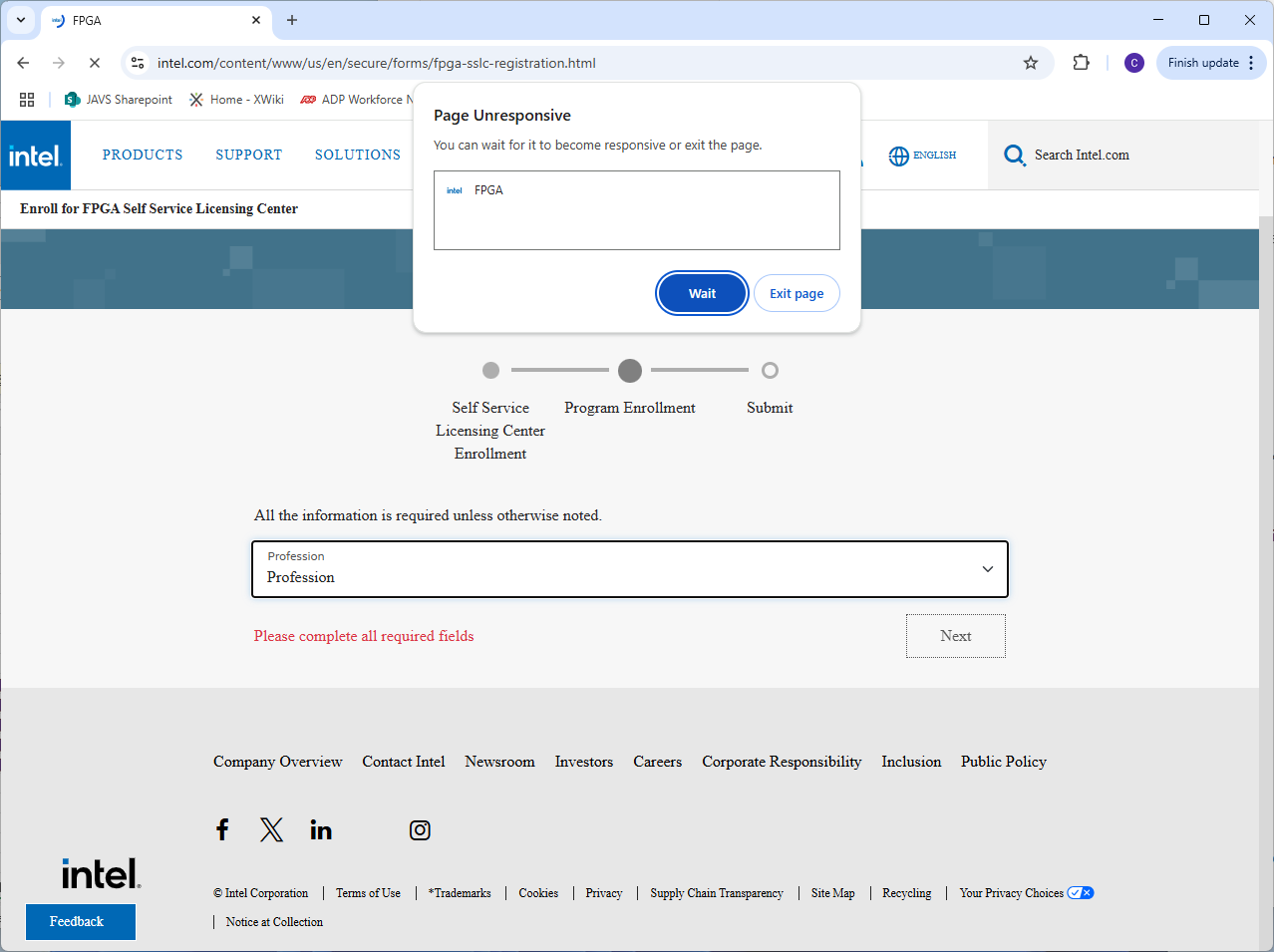Click the search magnifier icon
The height and width of the screenshot is (952, 1274).
point(1014,156)
